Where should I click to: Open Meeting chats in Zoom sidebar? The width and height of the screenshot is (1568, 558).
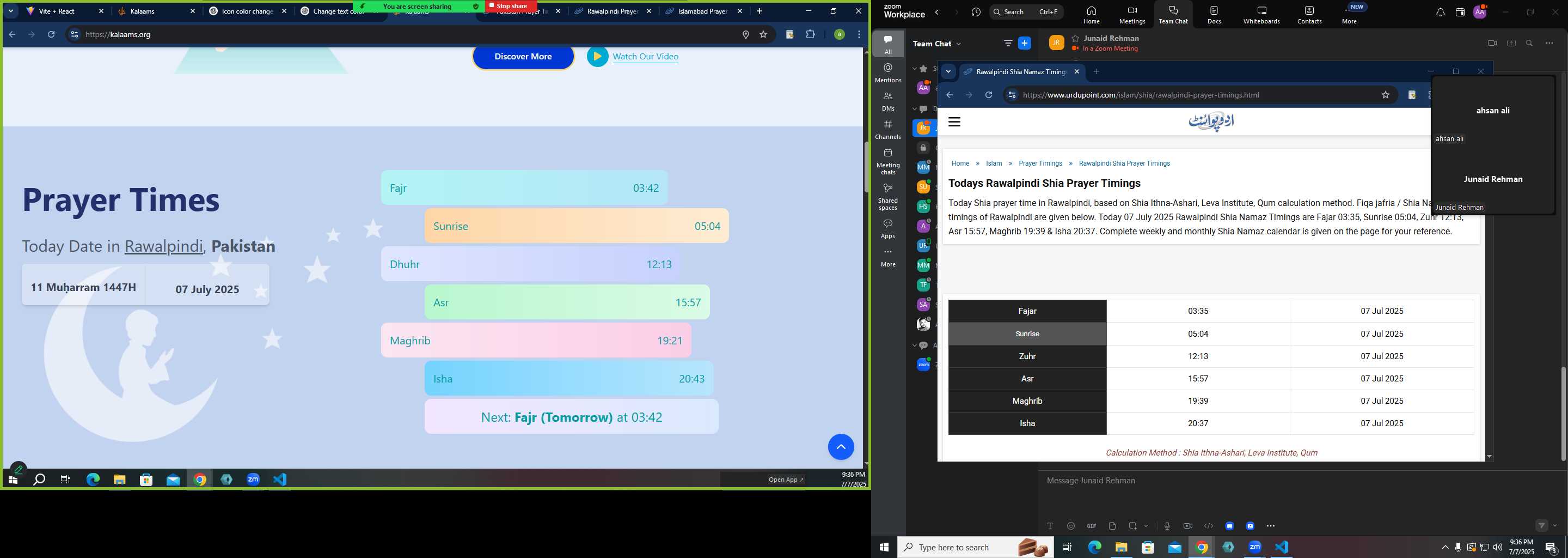point(888,161)
